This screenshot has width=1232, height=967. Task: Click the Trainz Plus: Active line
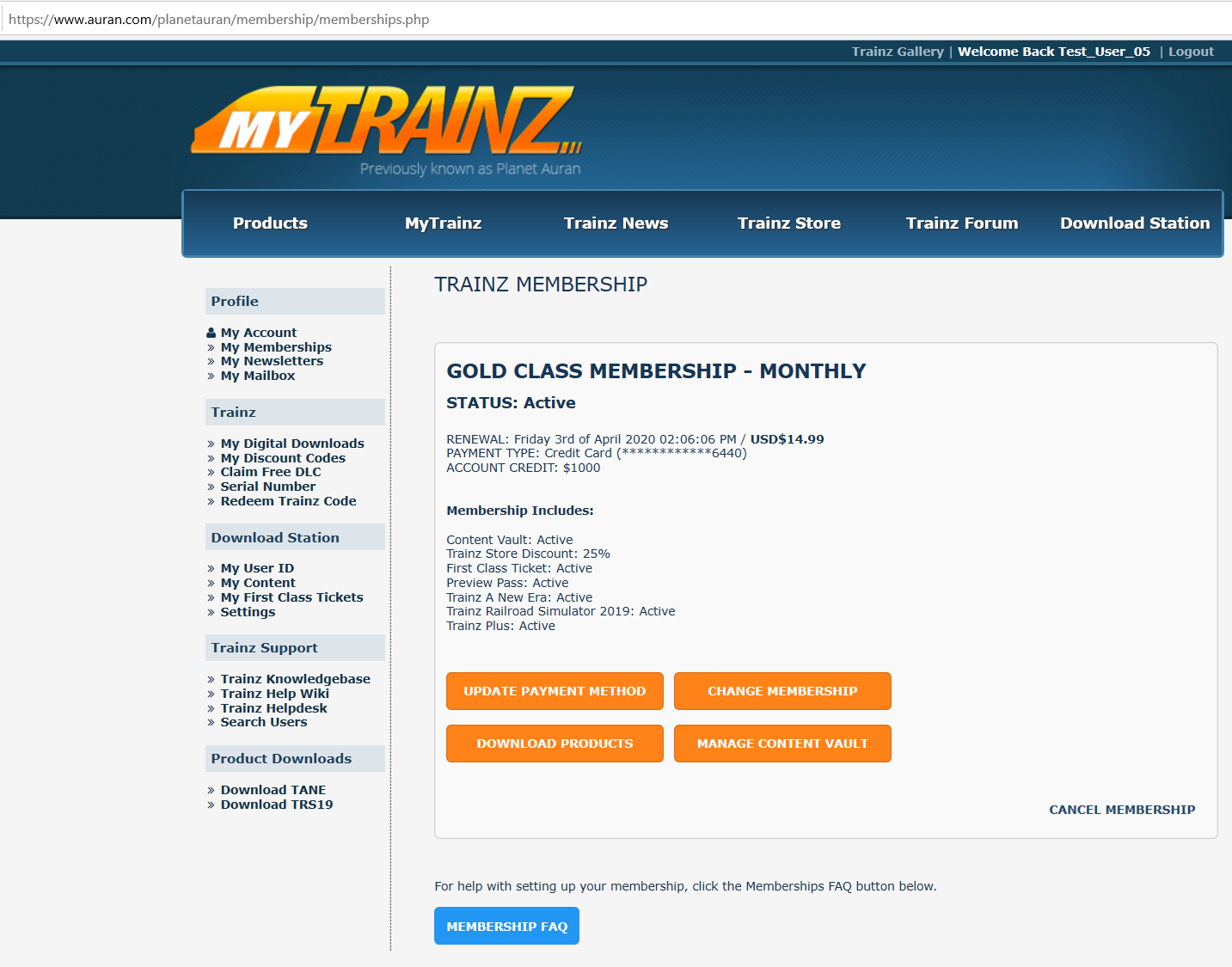[x=500, y=626]
